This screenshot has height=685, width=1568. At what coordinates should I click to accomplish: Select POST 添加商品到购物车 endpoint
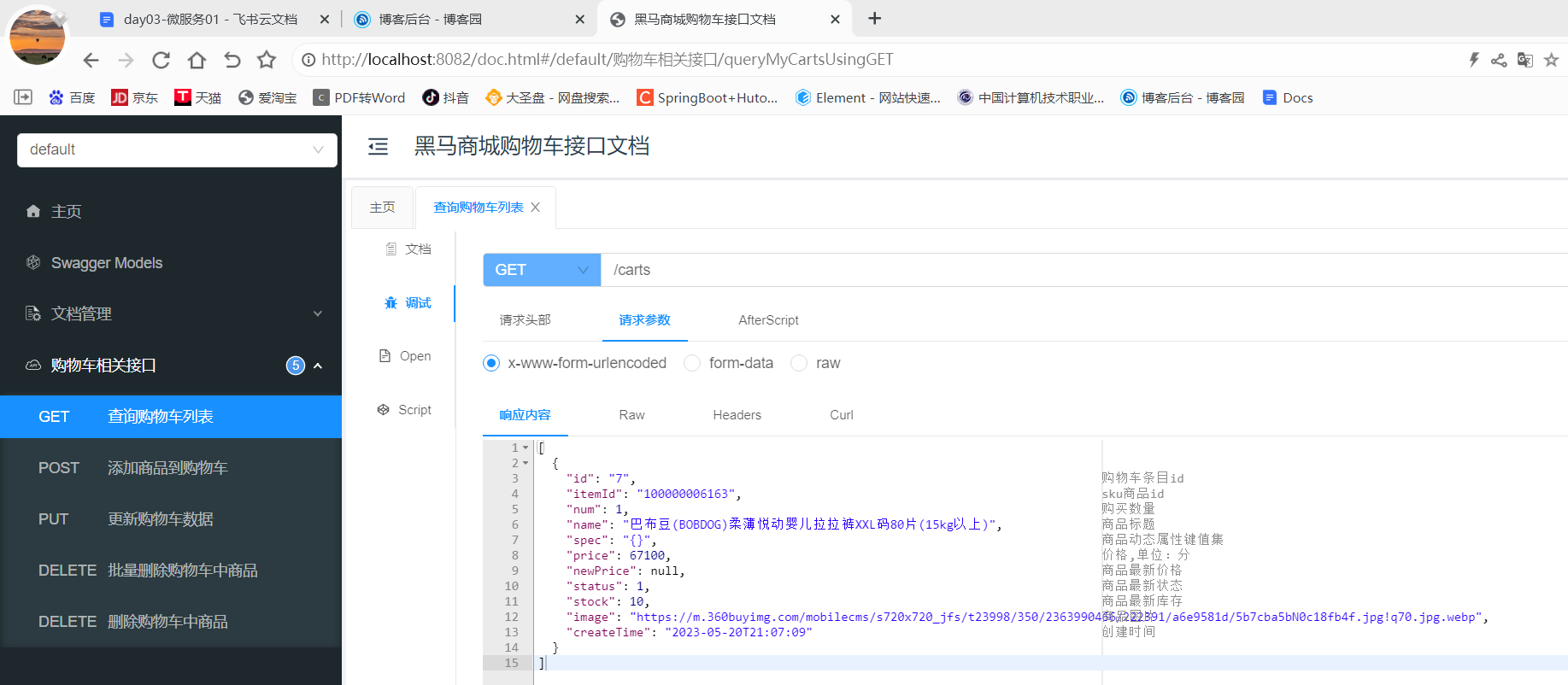(171, 468)
